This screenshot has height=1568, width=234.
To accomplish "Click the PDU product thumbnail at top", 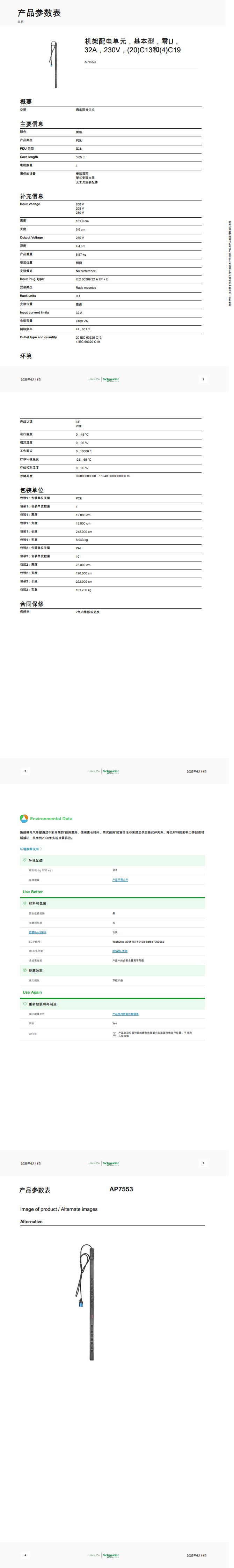I will point(54,63).
